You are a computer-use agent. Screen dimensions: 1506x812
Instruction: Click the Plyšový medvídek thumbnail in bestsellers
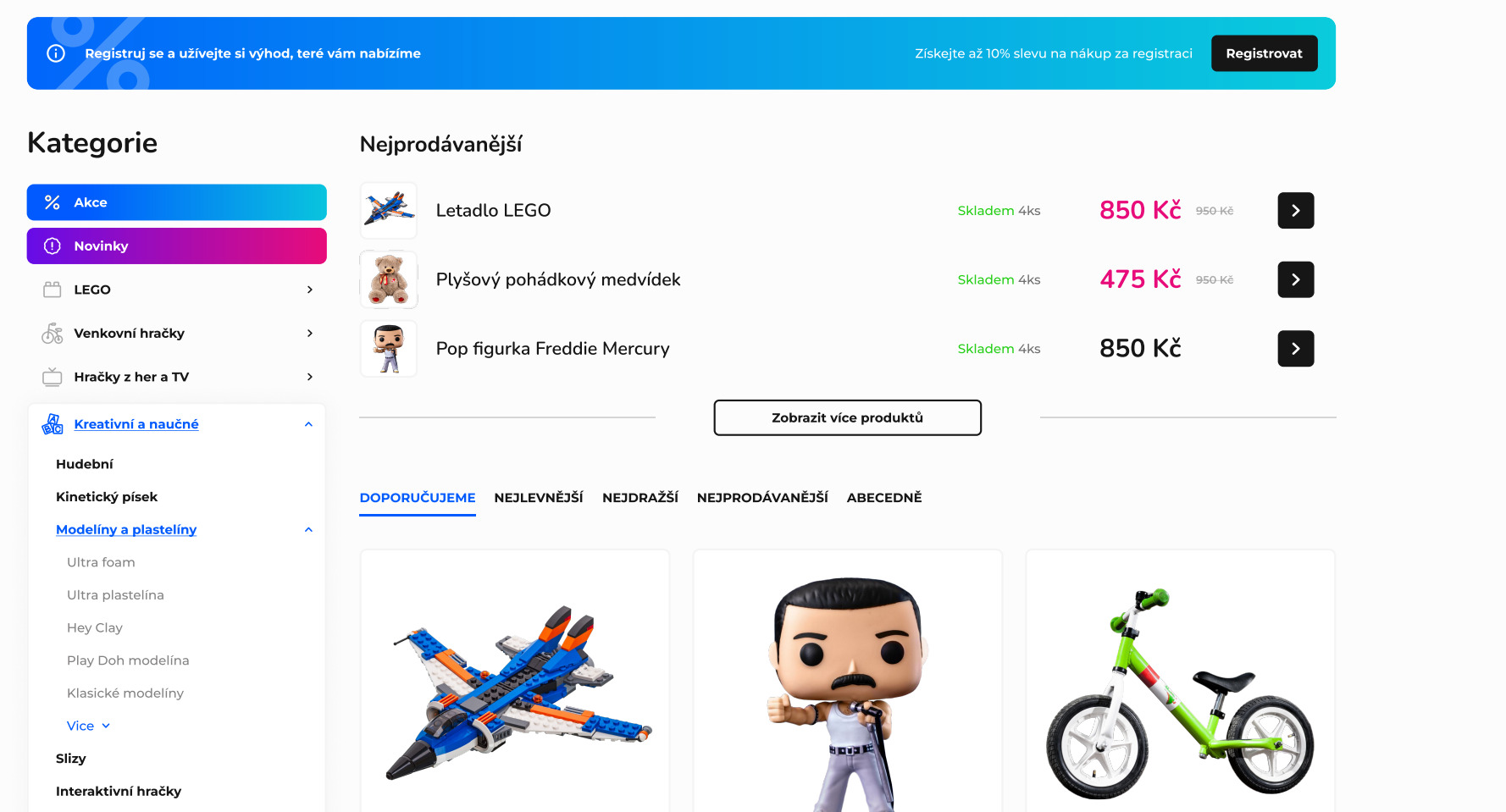[389, 279]
